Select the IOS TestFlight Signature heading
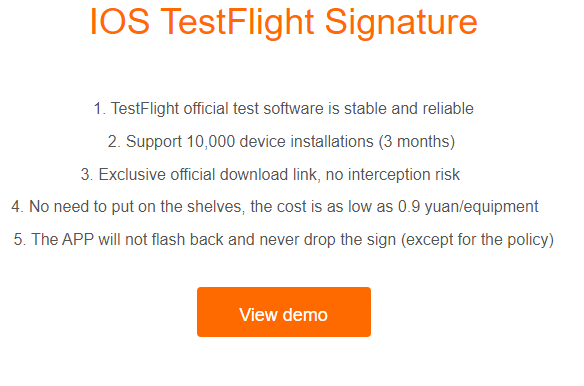 pos(284,22)
